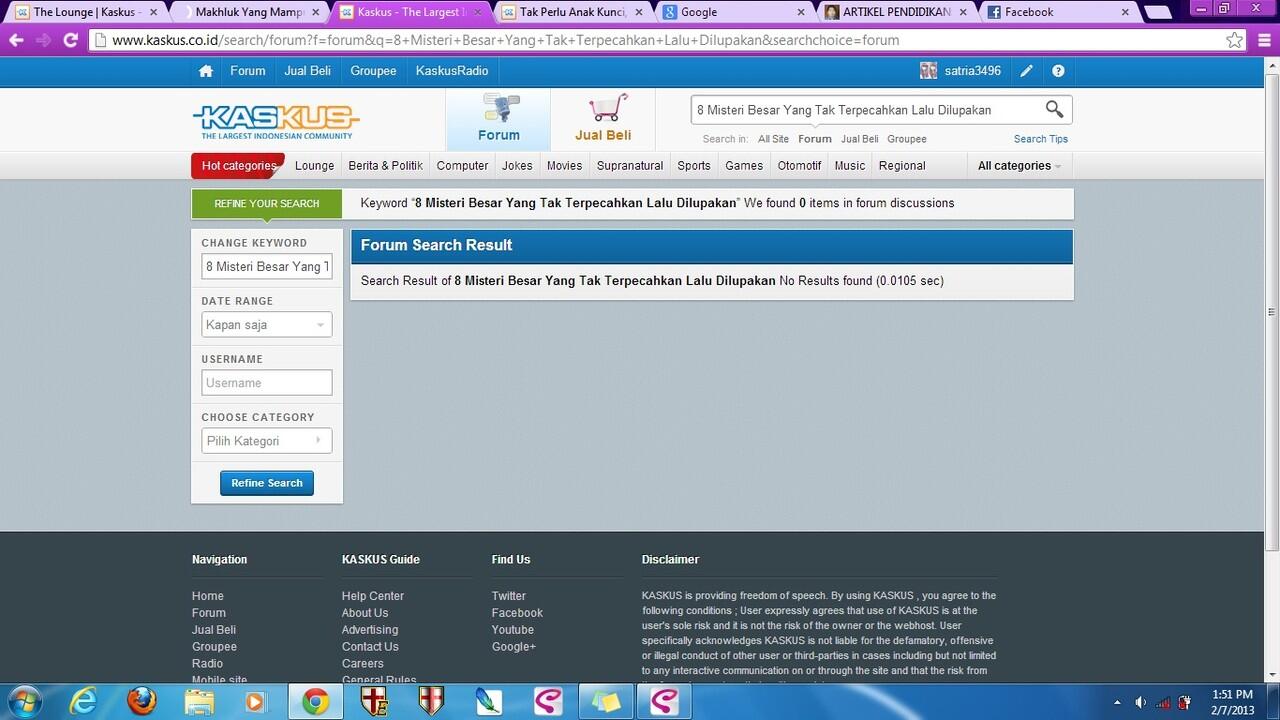Open the Otomotif category

tap(799, 166)
